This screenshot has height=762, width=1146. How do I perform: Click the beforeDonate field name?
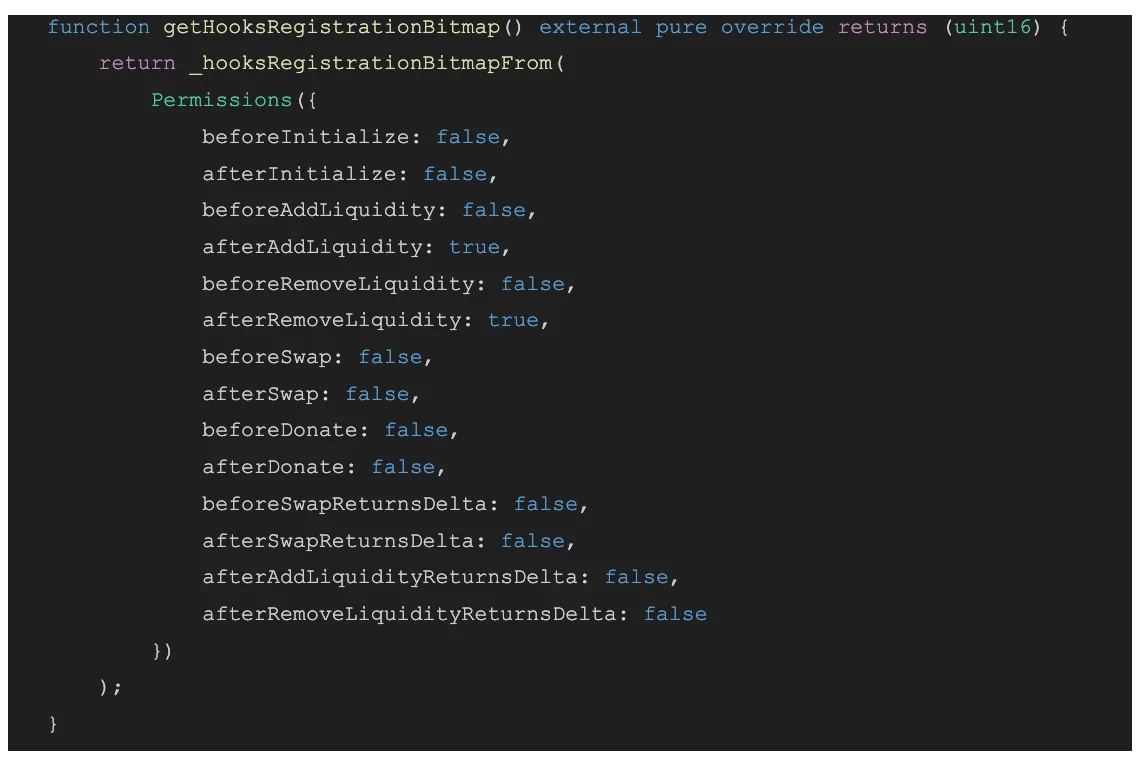(x=280, y=430)
